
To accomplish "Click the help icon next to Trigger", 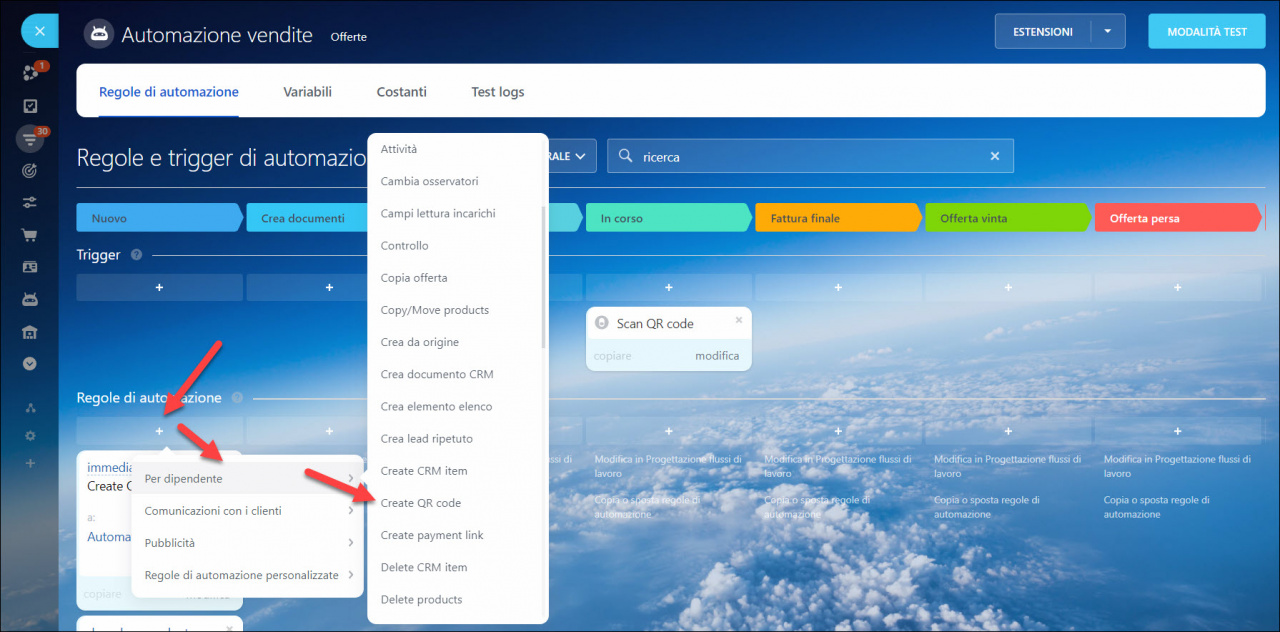I will pyautogui.click(x=136, y=255).
